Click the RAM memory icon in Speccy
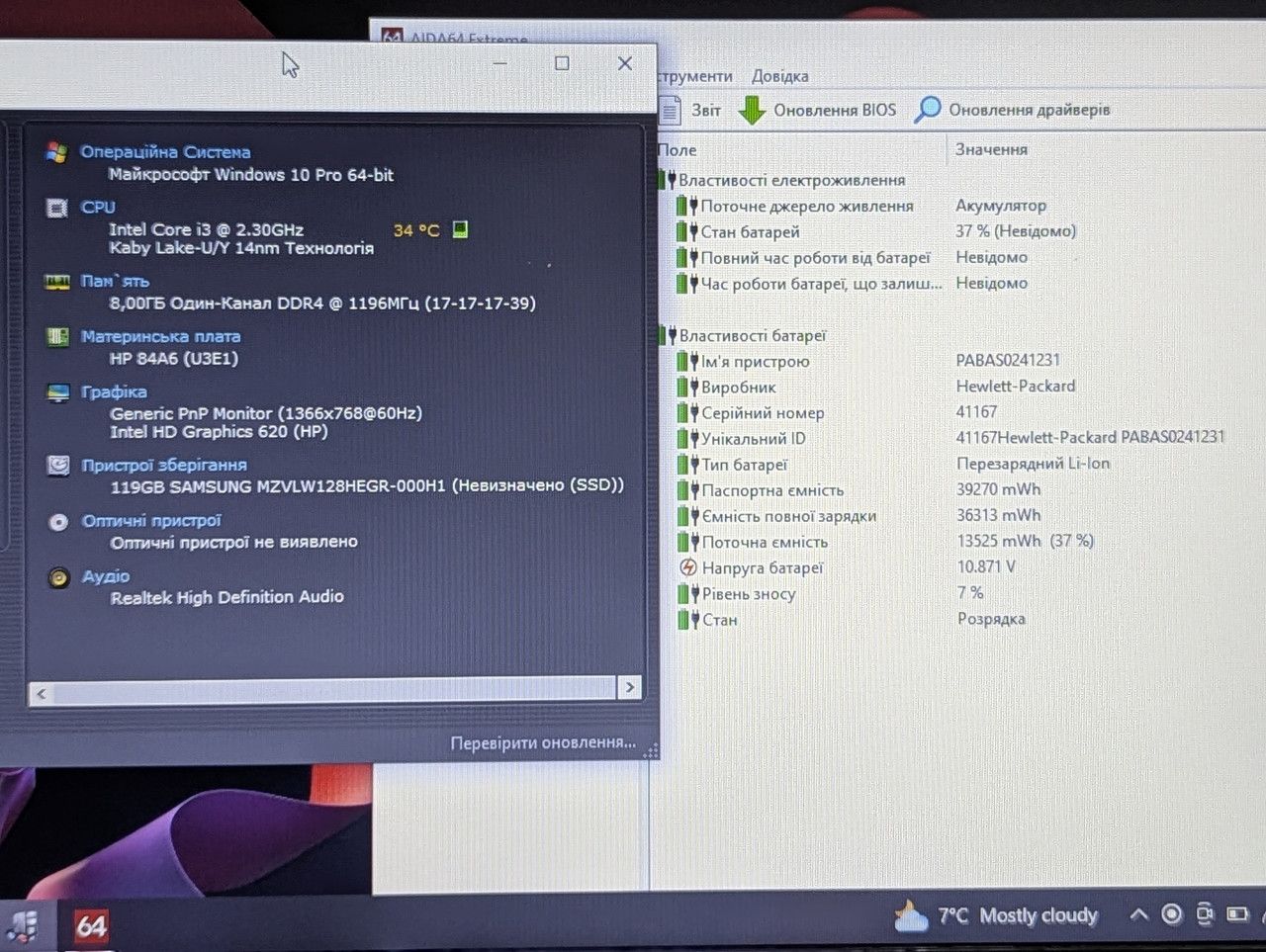This screenshot has height=952, width=1266. tap(57, 282)
